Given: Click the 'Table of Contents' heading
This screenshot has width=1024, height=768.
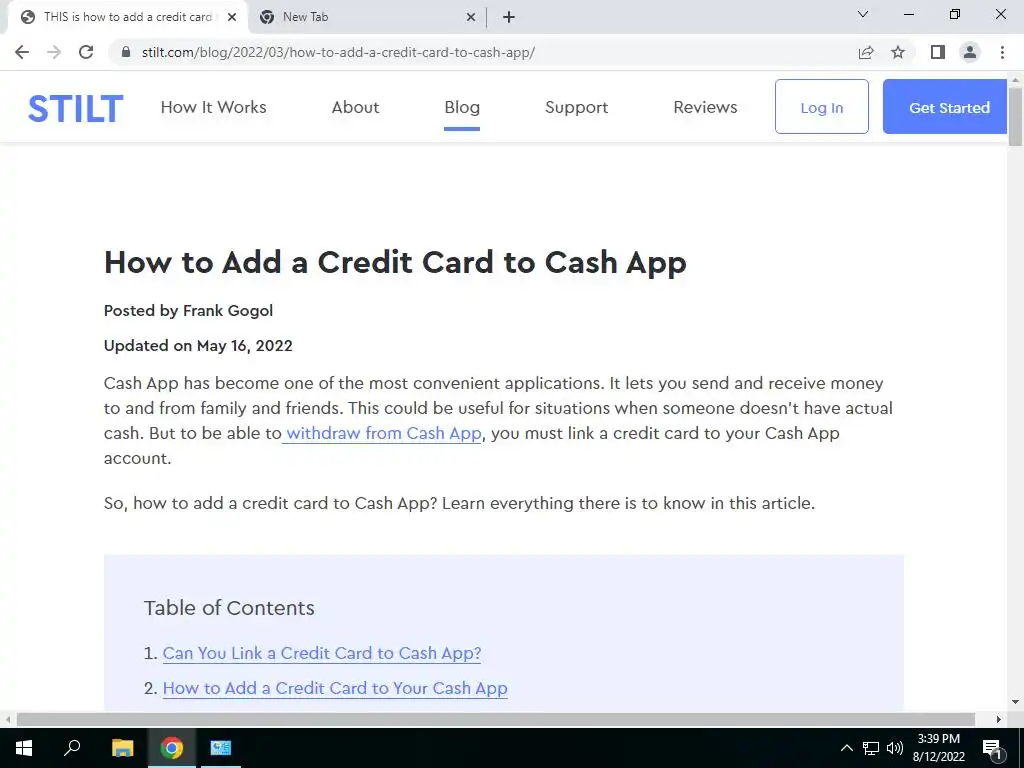Looking at the screenshot, I should coord(229,608).
